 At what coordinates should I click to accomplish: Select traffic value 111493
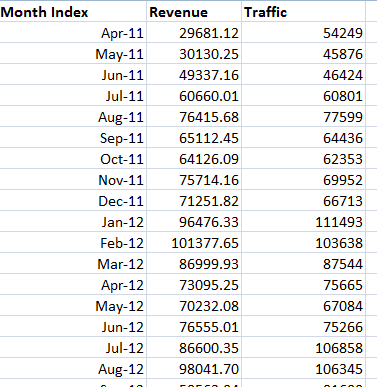303,222
